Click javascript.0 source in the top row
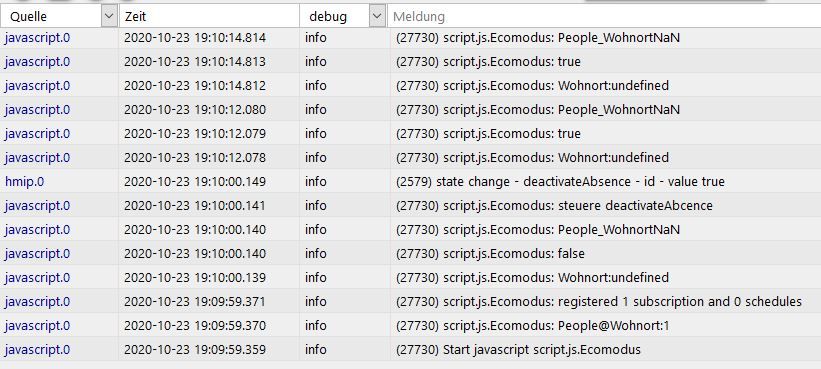821x369 pixels. pos(37,38)
